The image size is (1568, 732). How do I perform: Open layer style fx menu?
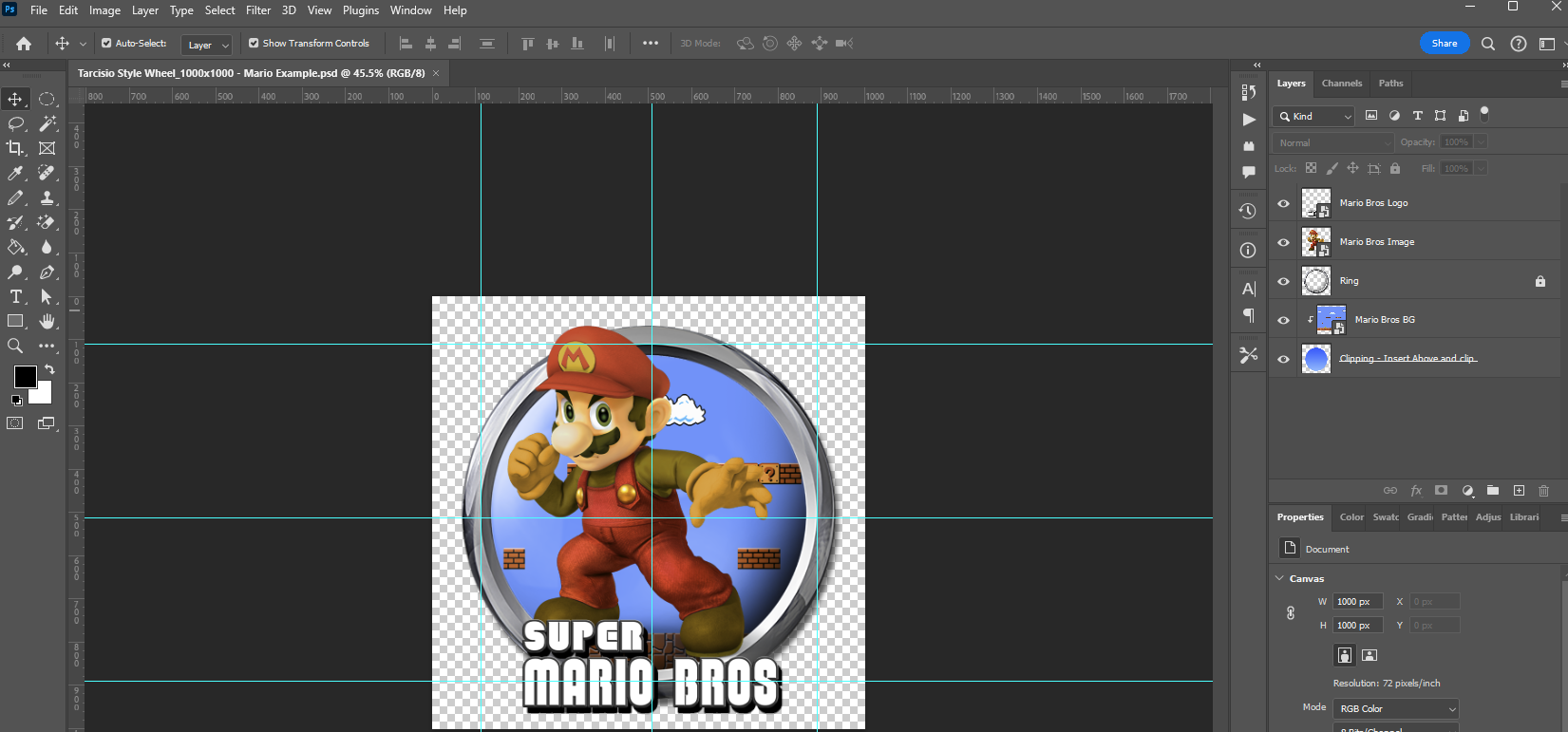pos(1416,491)
